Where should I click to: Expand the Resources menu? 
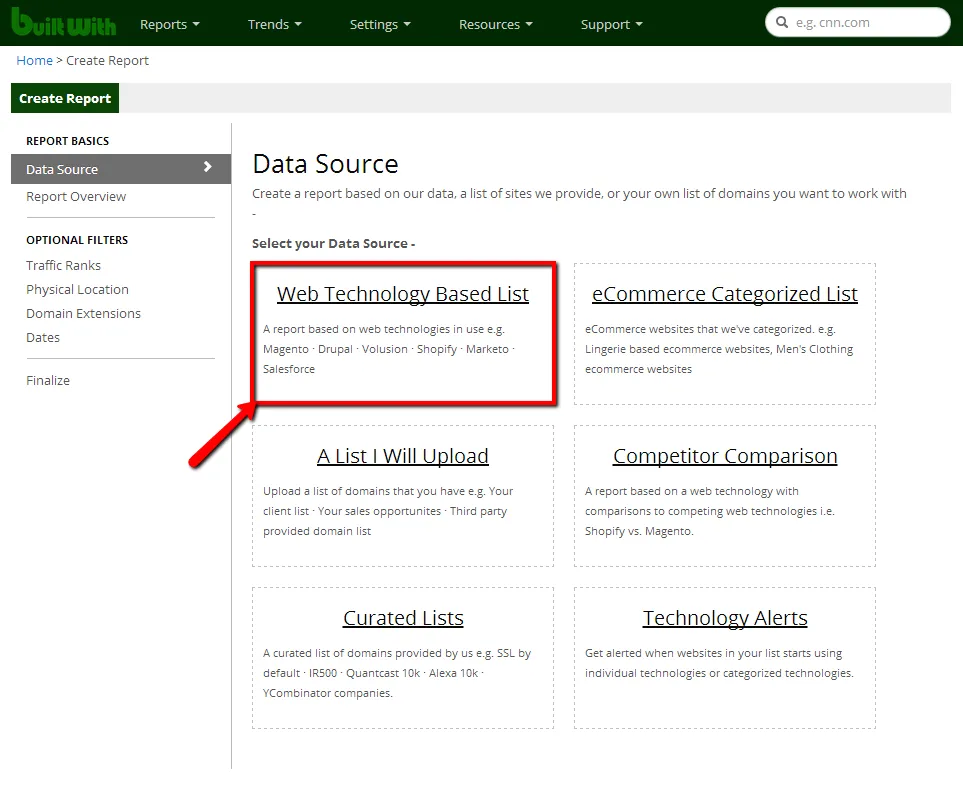(x=495, y=24)
